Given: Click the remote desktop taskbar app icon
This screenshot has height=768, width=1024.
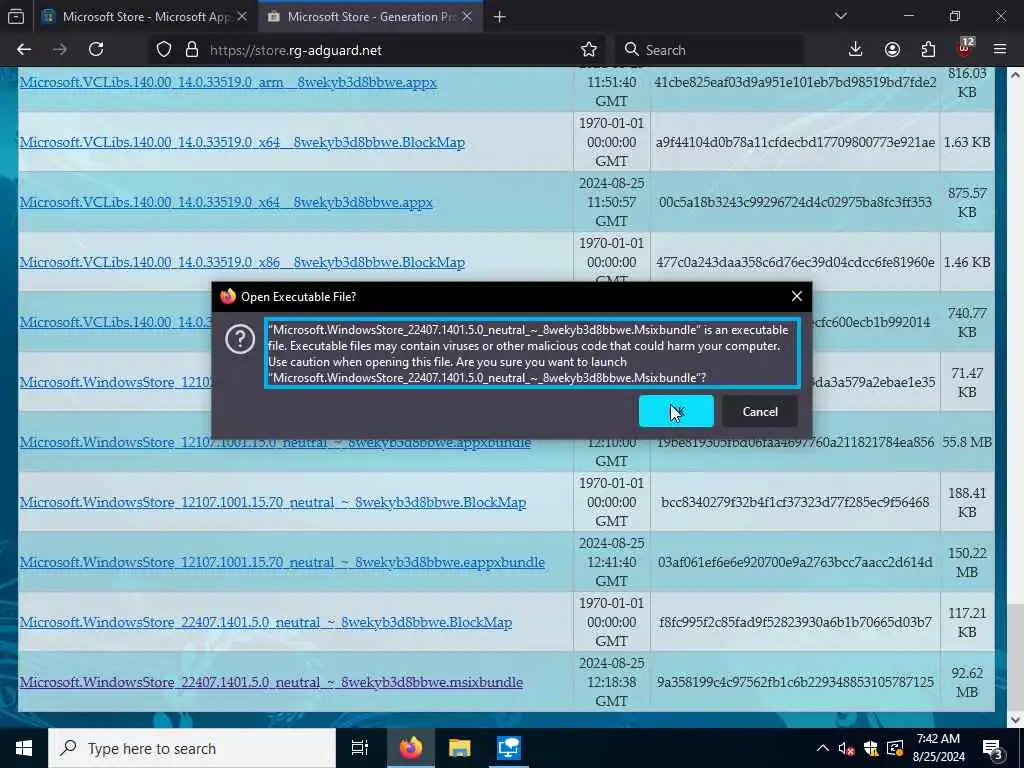Looking at the screenshot, I should coord(508,748).
